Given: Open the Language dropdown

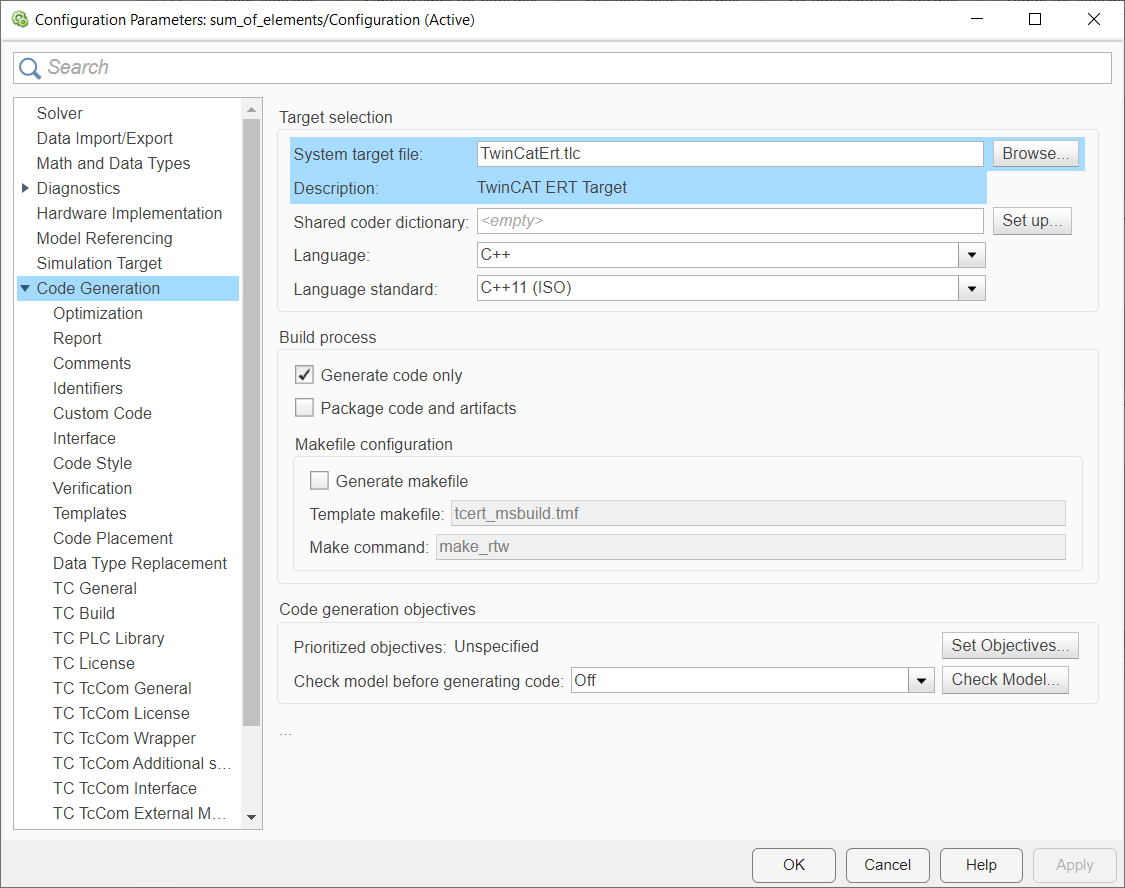Looking at the screenshot, I should (971, 255).
